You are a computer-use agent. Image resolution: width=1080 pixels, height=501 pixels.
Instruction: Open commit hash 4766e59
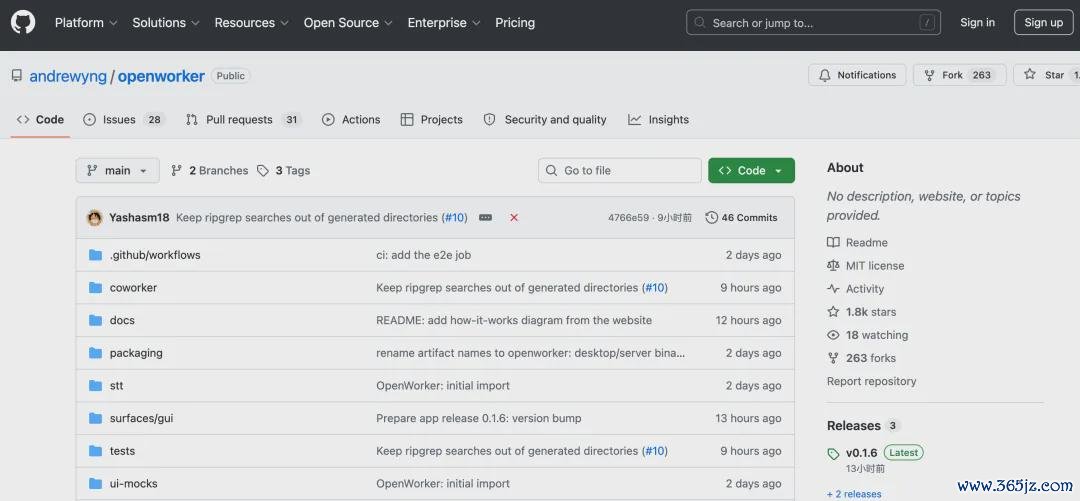[x=628, y=218]
